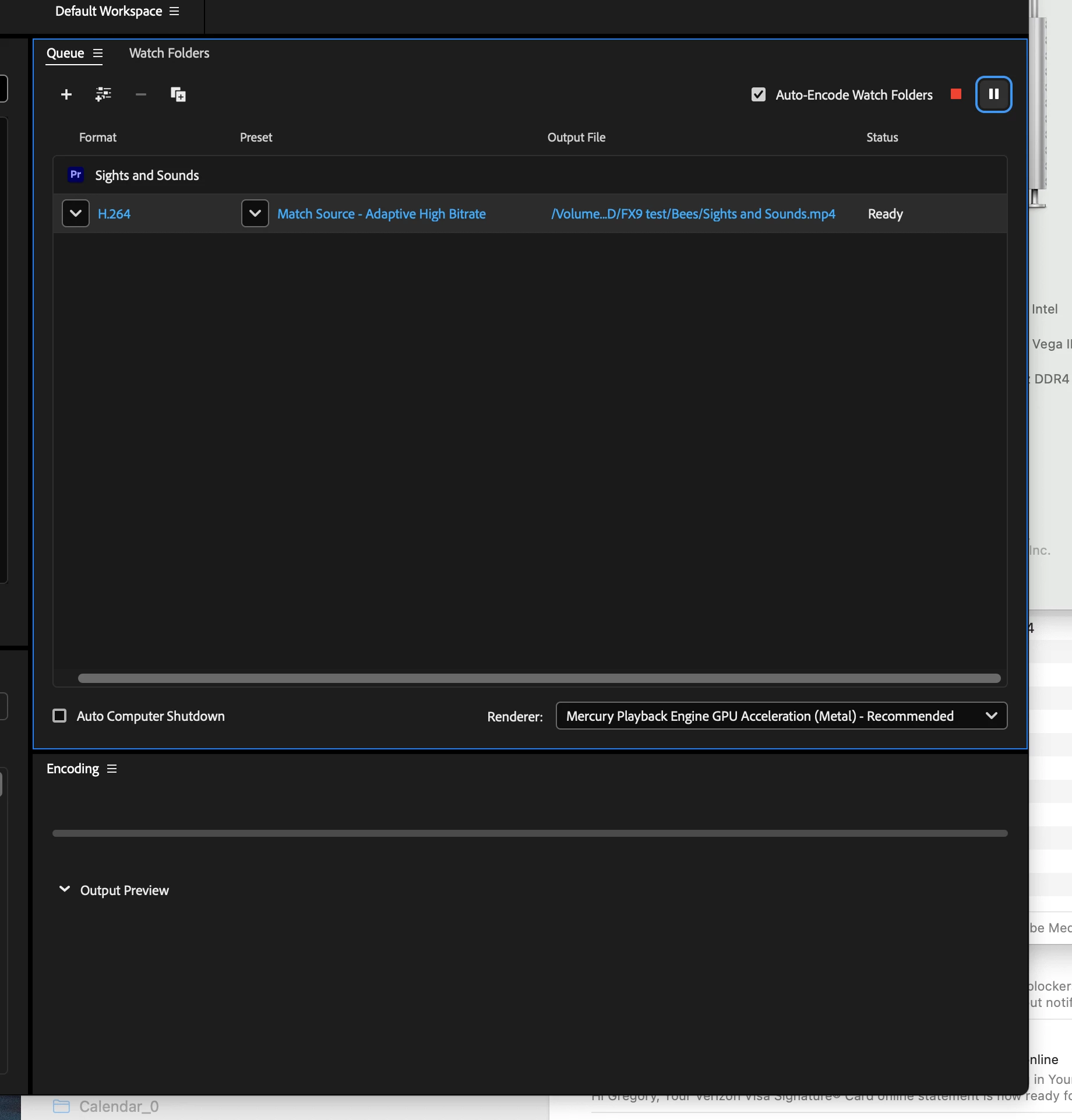Click the Preset column header

pos(256,138)
